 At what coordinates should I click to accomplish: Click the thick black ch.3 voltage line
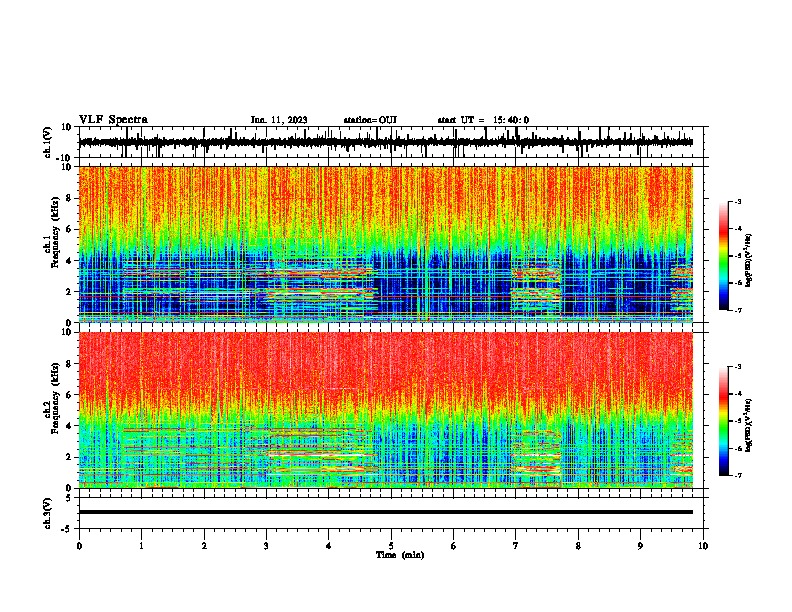[x=385, y=512]
